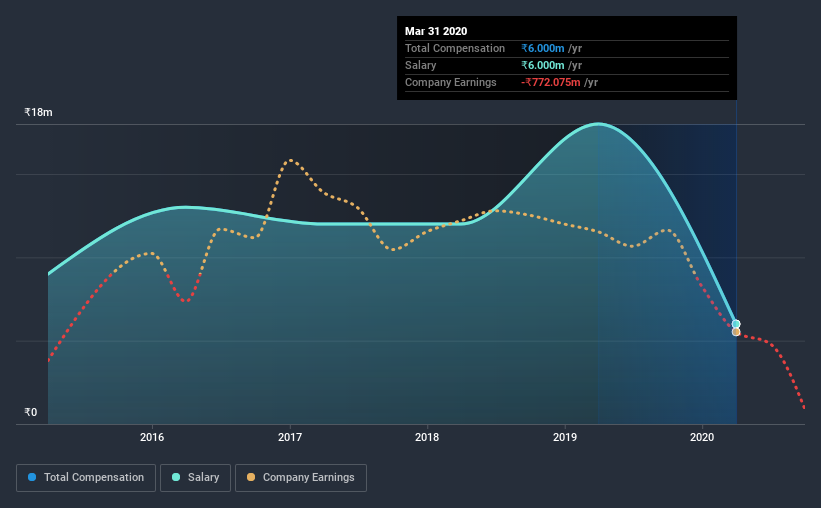Select the 2019 x-axis label
The height and width of the screenshot is (508, 821).
(565, 437)
